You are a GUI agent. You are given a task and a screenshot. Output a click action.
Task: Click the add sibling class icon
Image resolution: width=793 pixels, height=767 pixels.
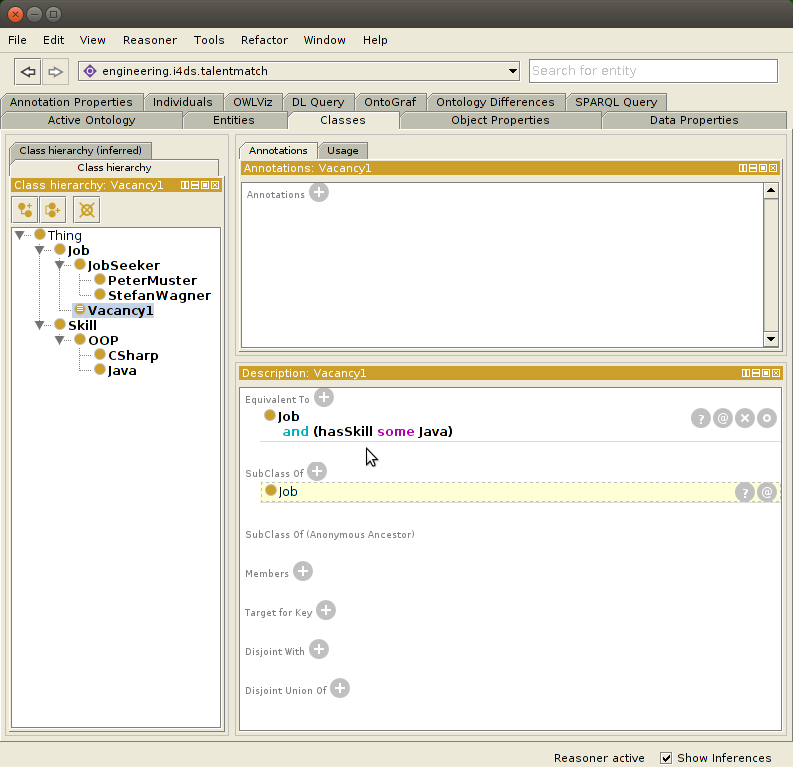click(x=53, y=209)
